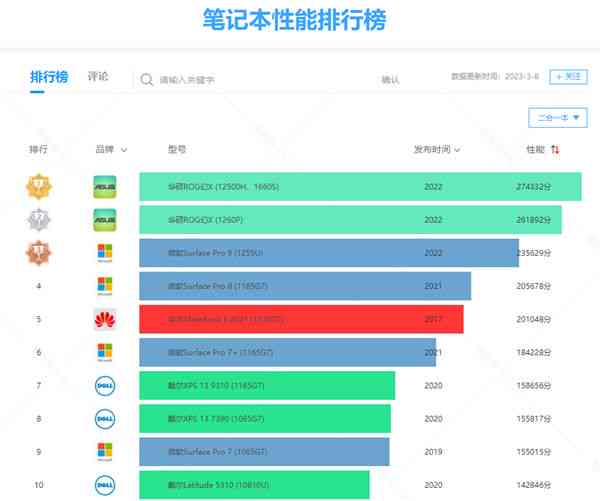Viewport: 600px width, 501px height.
Task: Click the score 184228分
Action: (533, 352)
